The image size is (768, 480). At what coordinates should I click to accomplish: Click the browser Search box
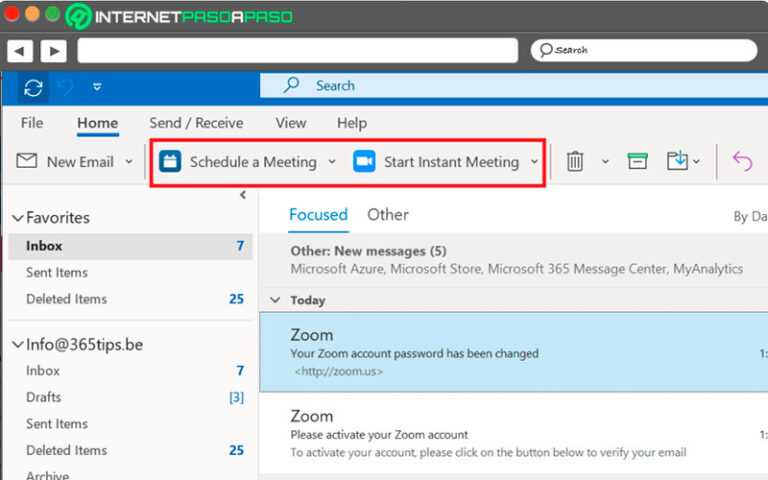[x=644, y=50]
